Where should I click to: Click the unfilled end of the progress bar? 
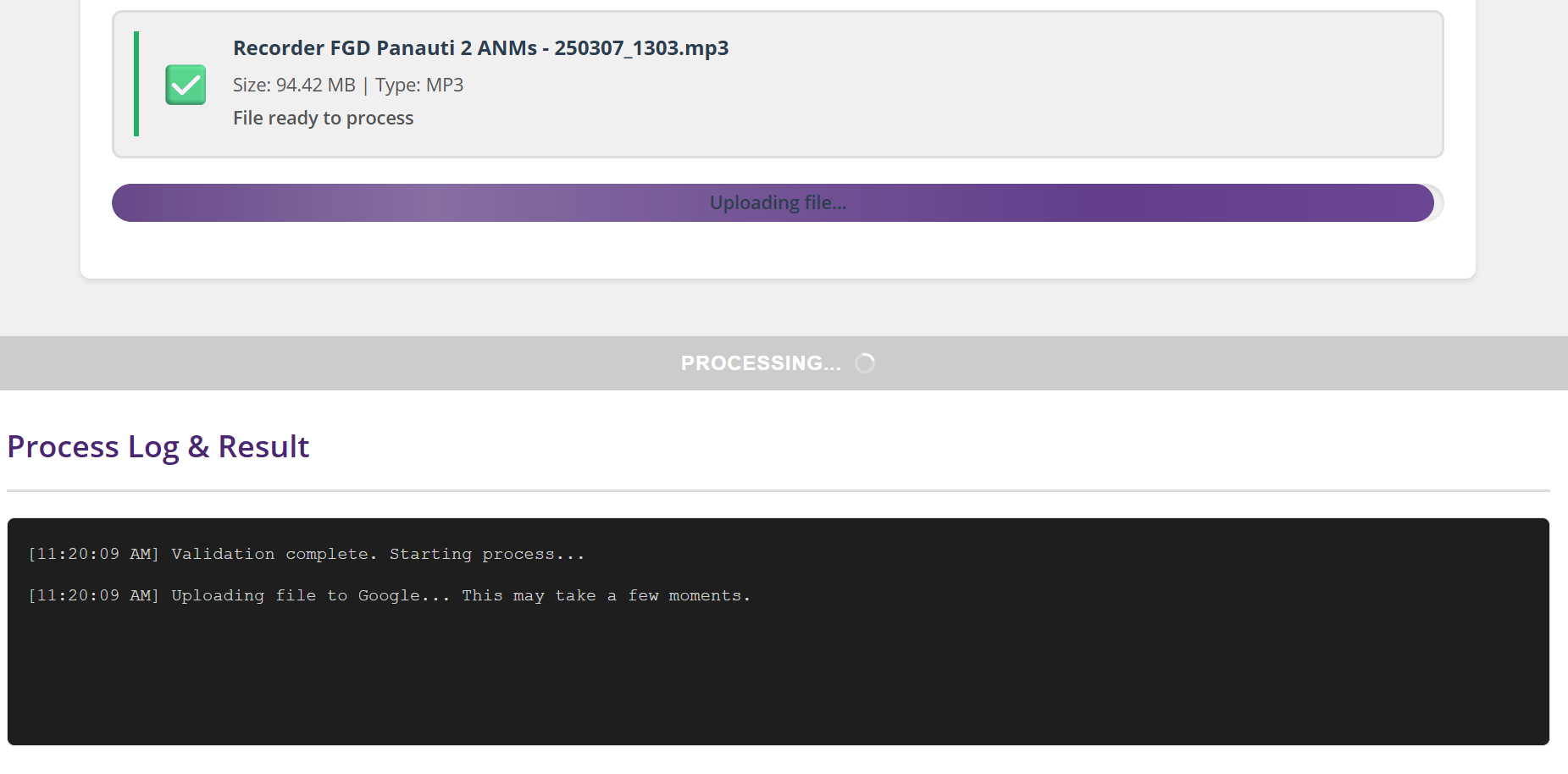click(1439, 203)
